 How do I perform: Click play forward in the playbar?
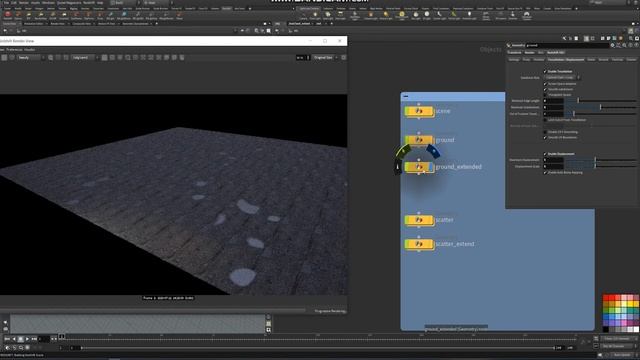coord(27,339)
